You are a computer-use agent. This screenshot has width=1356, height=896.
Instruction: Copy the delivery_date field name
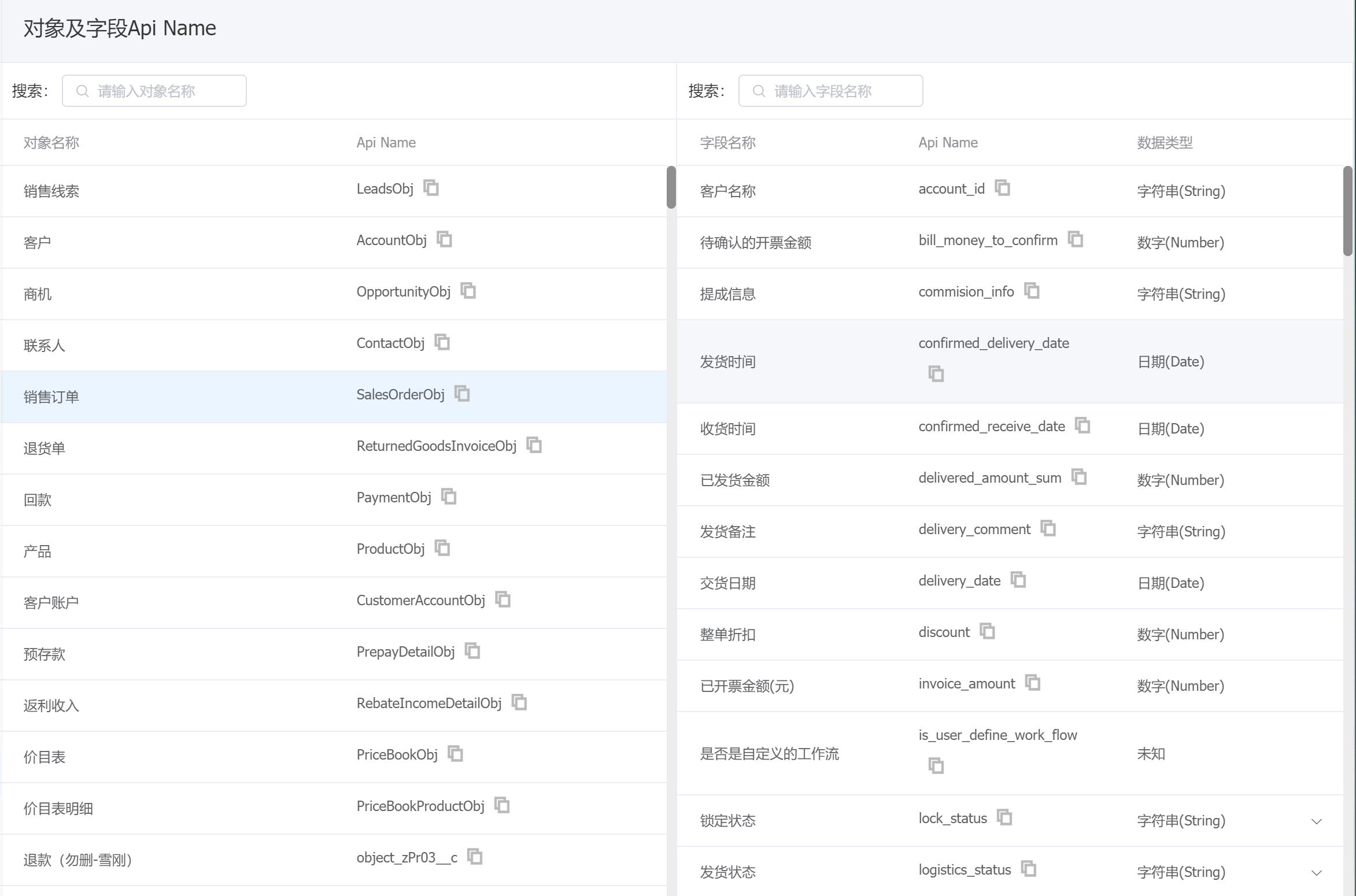[x=1018, y=580]
